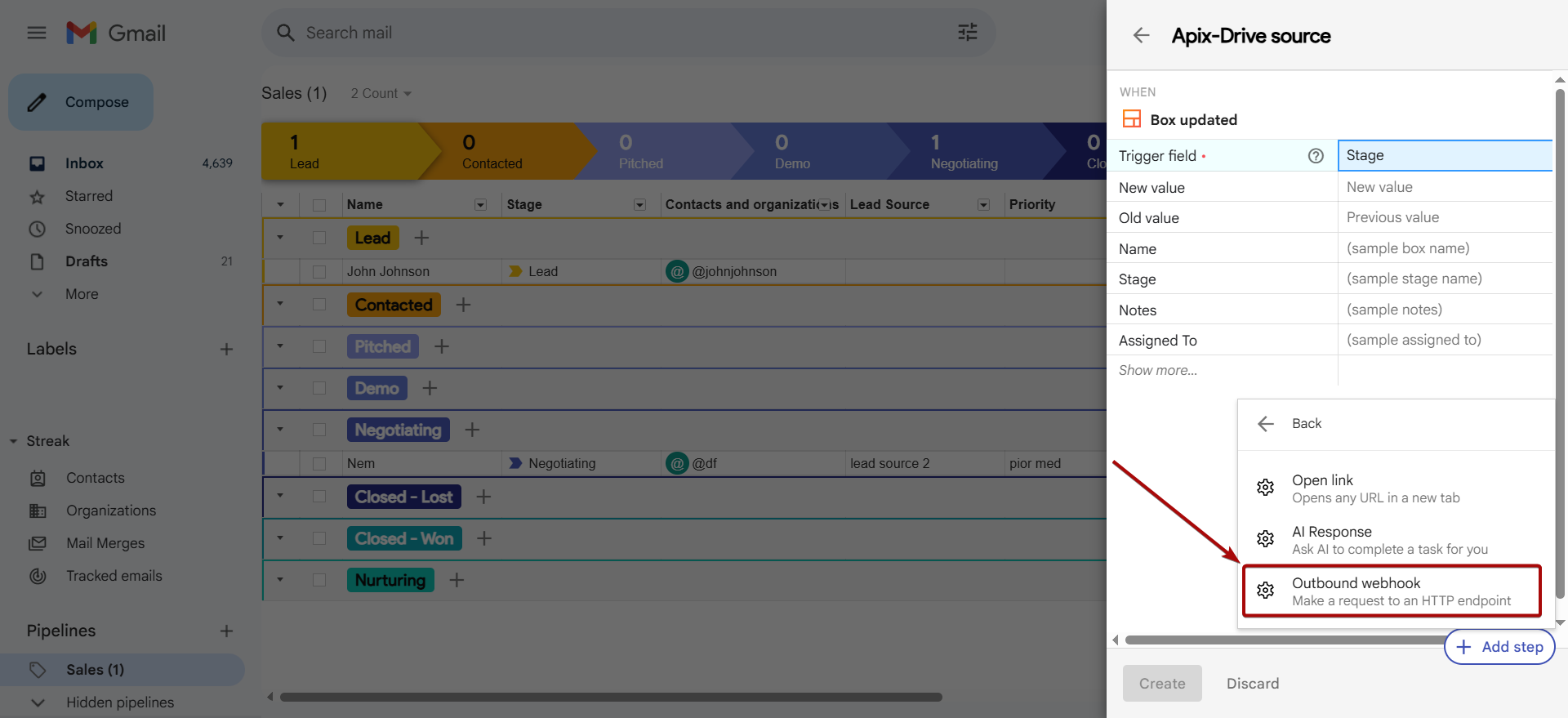Check the Demo stage group checkbox
1568x718 pixels.
319,388
